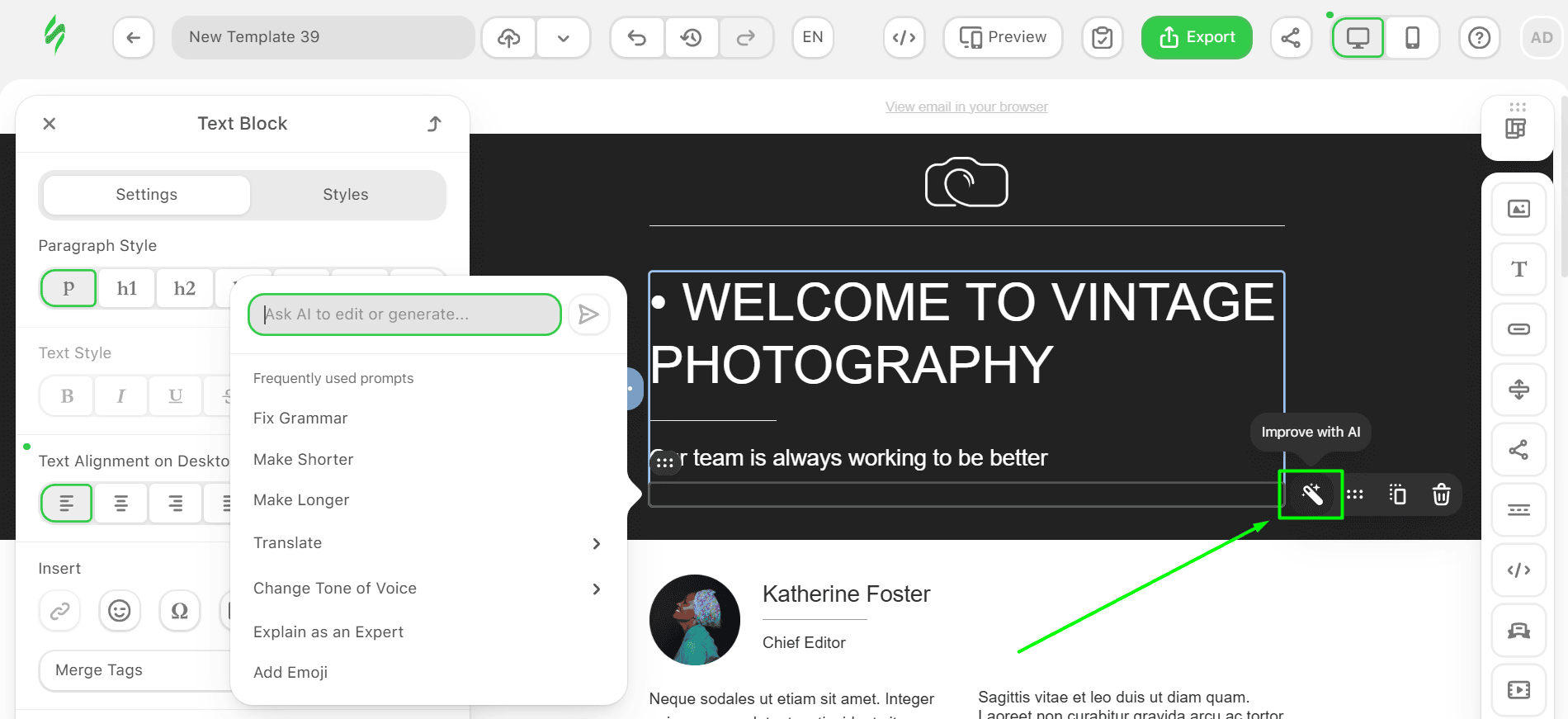Click the Improve with AI magic wand icon
The height and width of the screenshot is (719, 1568).
(x=1311, y=494)
